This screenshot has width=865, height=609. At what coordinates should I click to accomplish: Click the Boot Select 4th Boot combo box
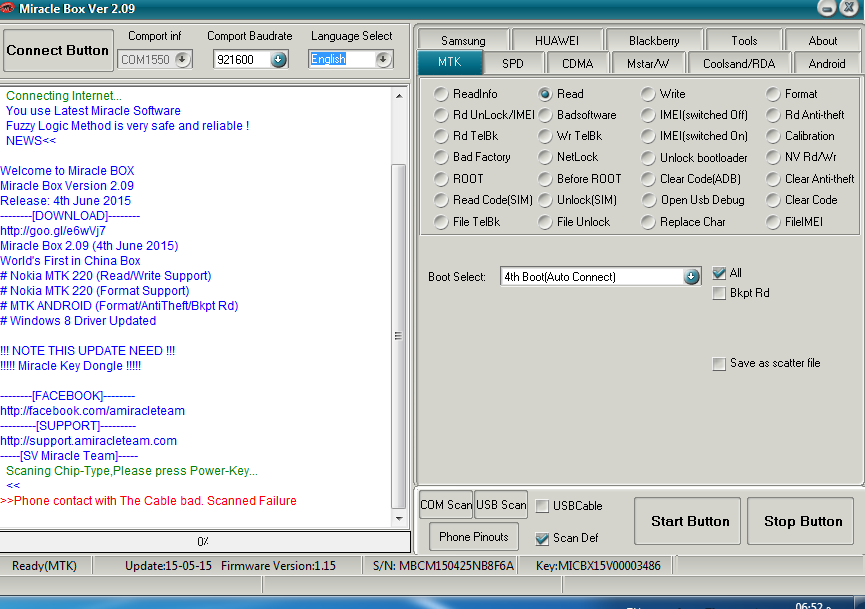click(x=600, y=276)
